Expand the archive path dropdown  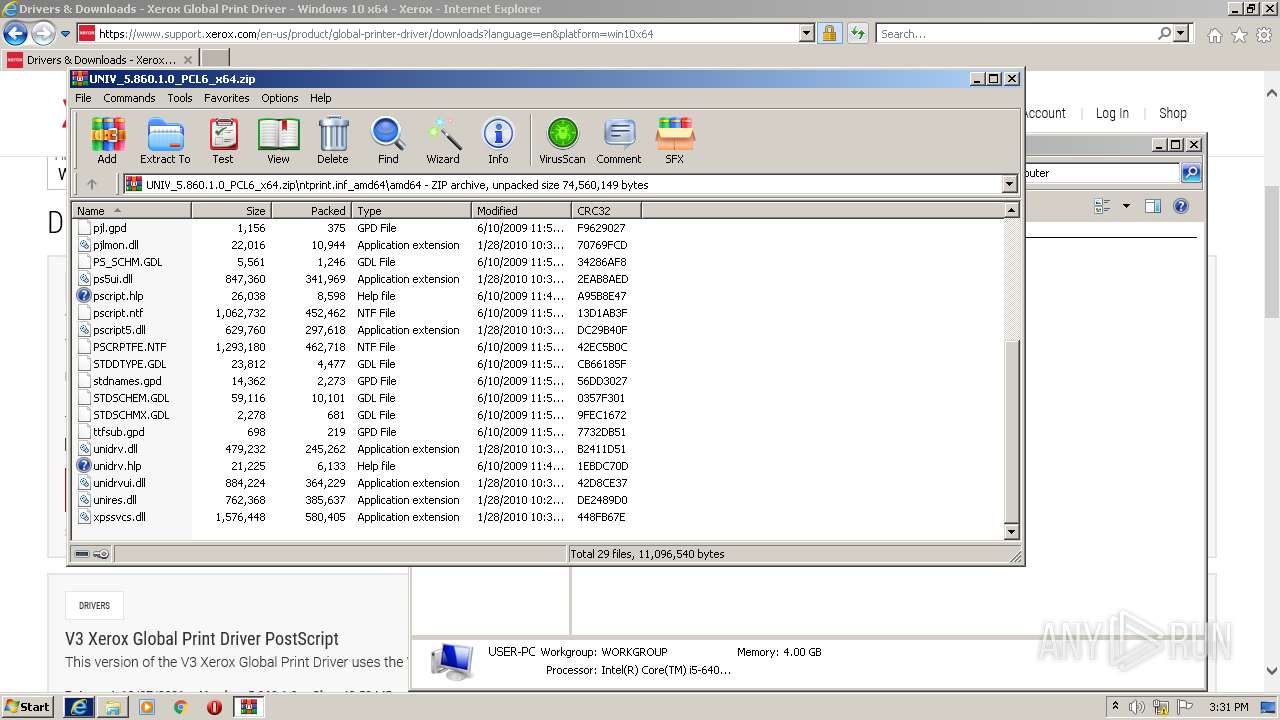[1009, 184]
